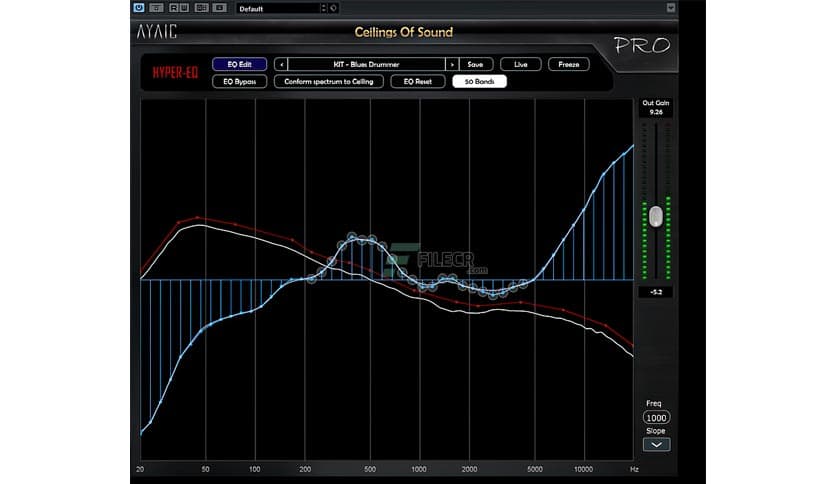
Task: Click the A/B compare host toolbar icon
Action: tap(202, 7)
